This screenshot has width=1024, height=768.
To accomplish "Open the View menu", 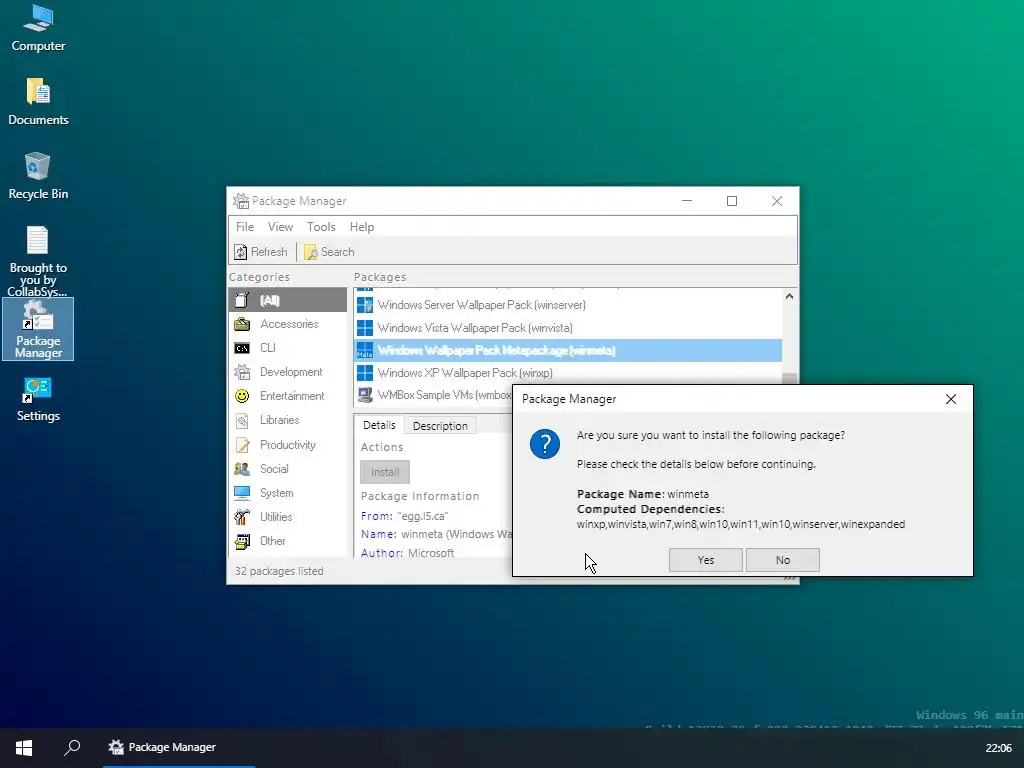I will (x=280, y=227).
